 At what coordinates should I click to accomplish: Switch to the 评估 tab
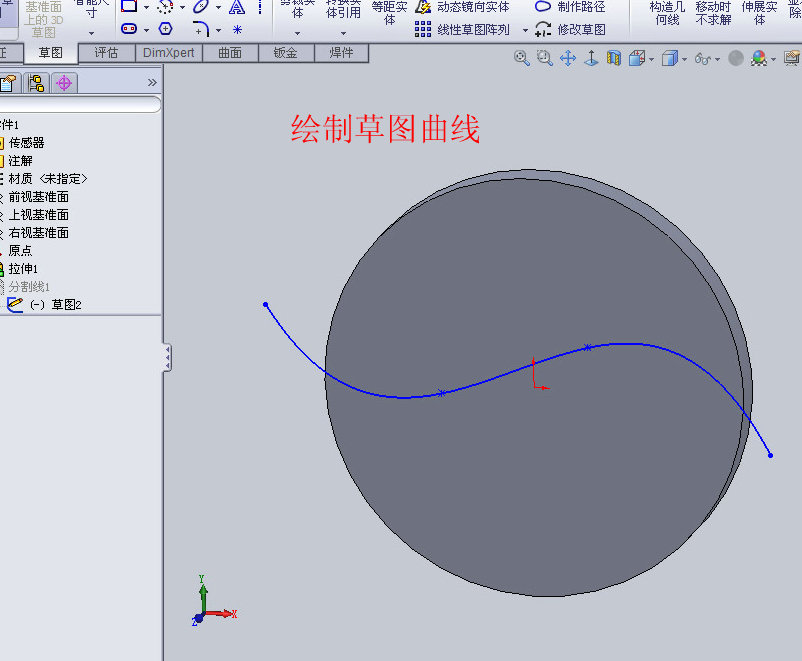[106, 53]
